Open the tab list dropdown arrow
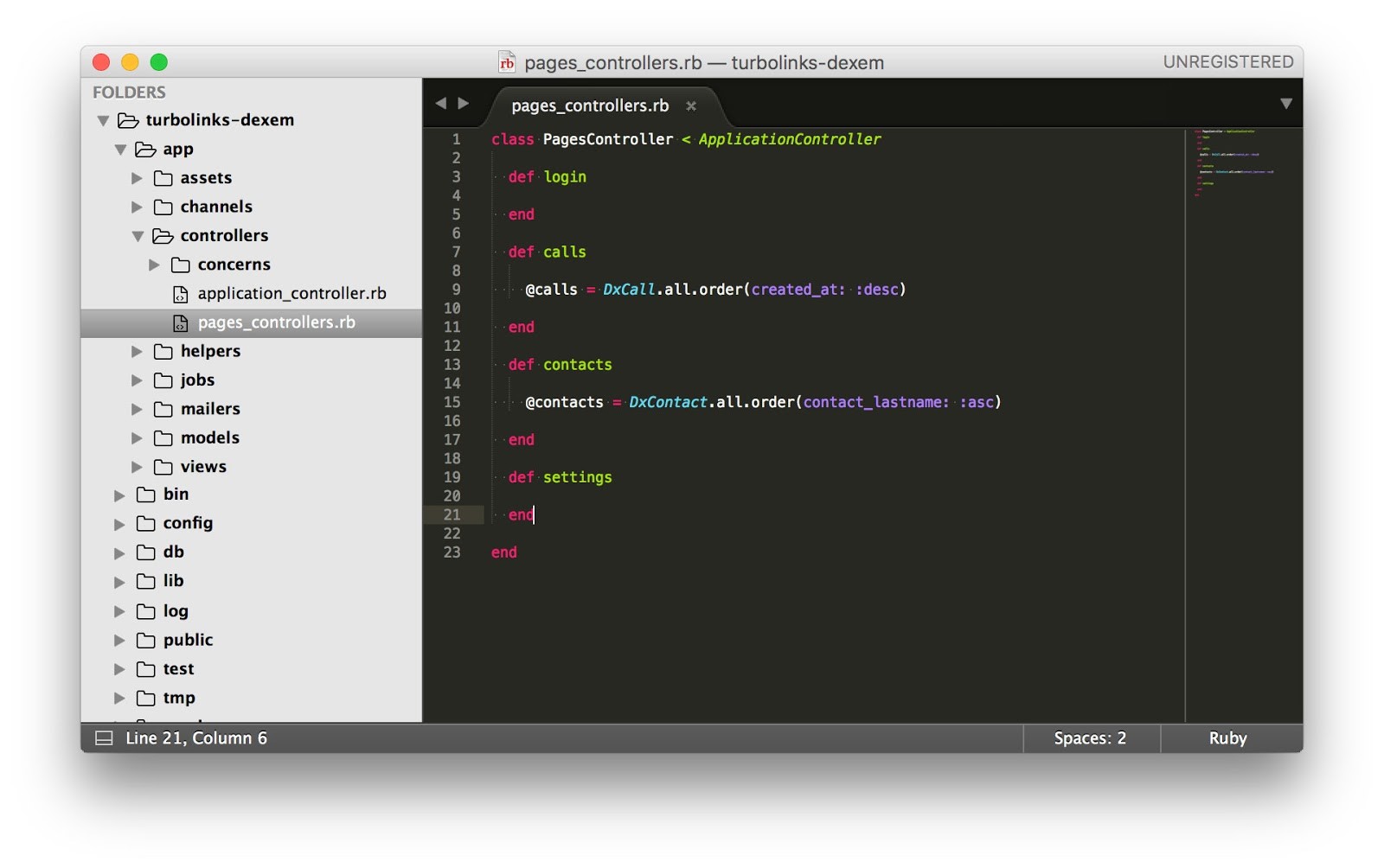Image resolution: width=1384 pixels, height=868 pixels. (x=1285, y=104)
